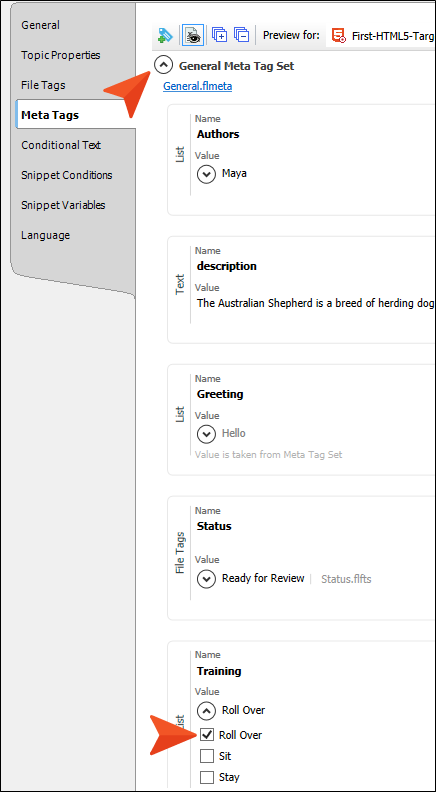436x792 pixels.
Task: Expand the Authors value dropdown
Action: 206,174
